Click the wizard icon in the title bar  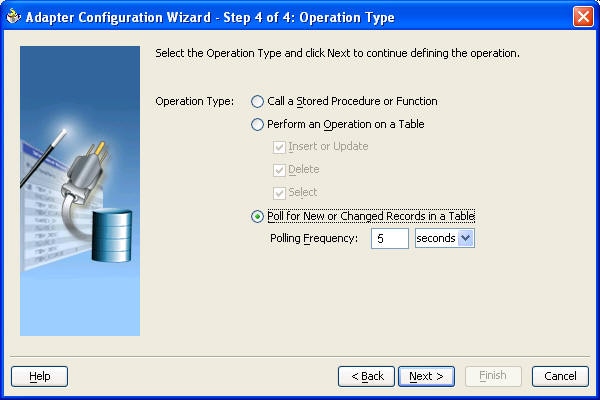(13, 16)
